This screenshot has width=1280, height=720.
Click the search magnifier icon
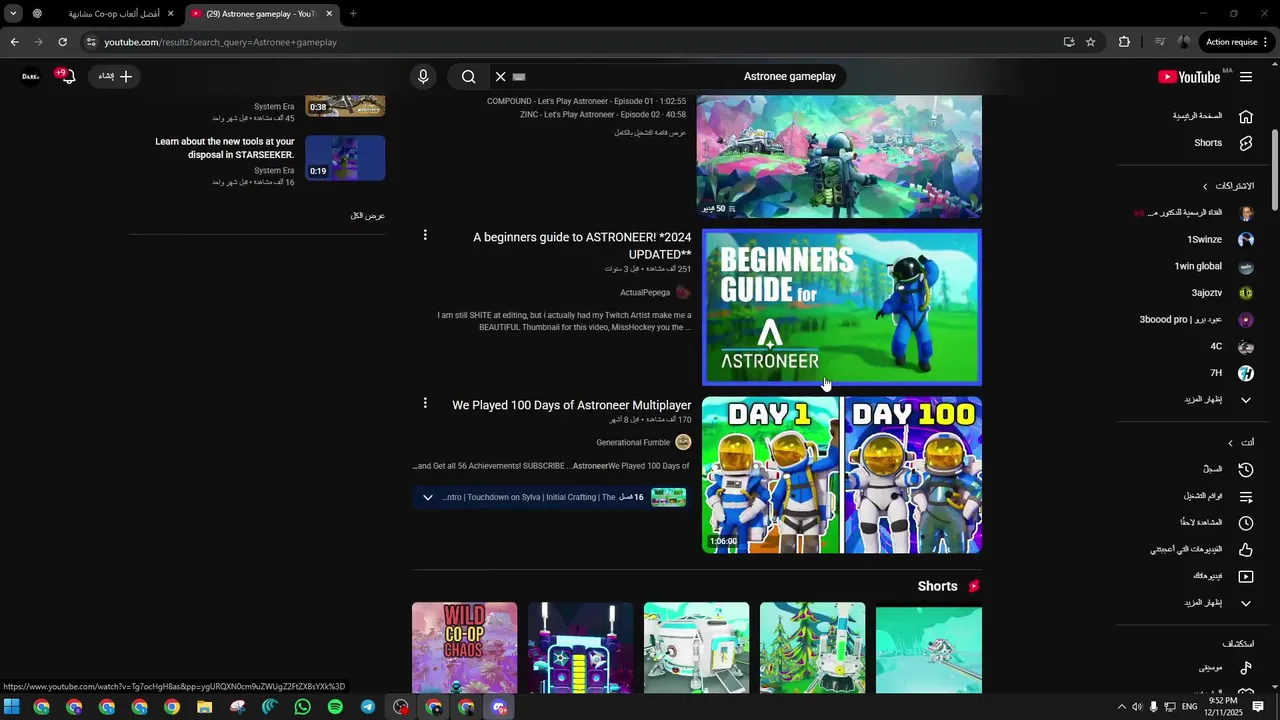468,76
